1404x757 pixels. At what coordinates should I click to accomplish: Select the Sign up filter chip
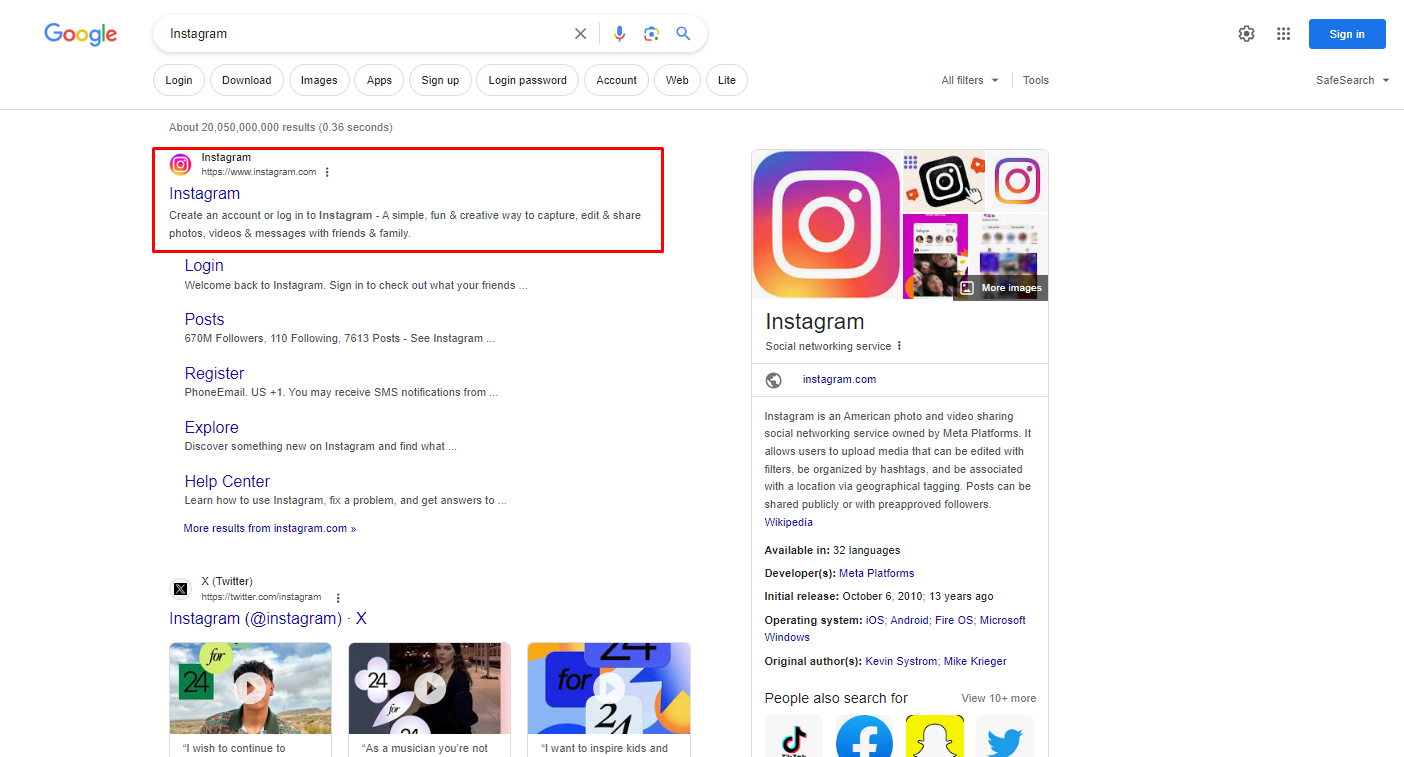coord(440,80)
